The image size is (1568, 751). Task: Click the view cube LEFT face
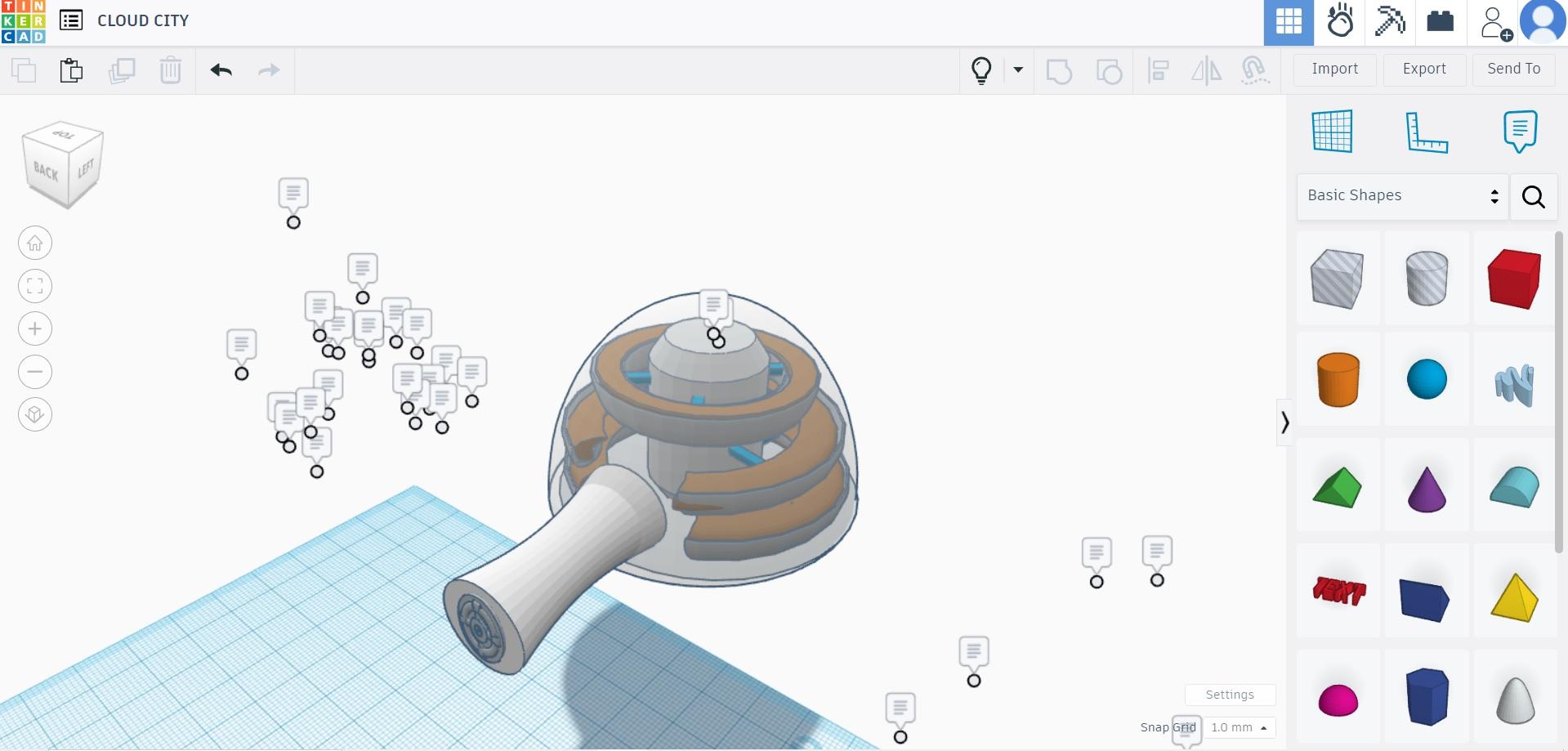pyautogui.click(x=85, y=169)
